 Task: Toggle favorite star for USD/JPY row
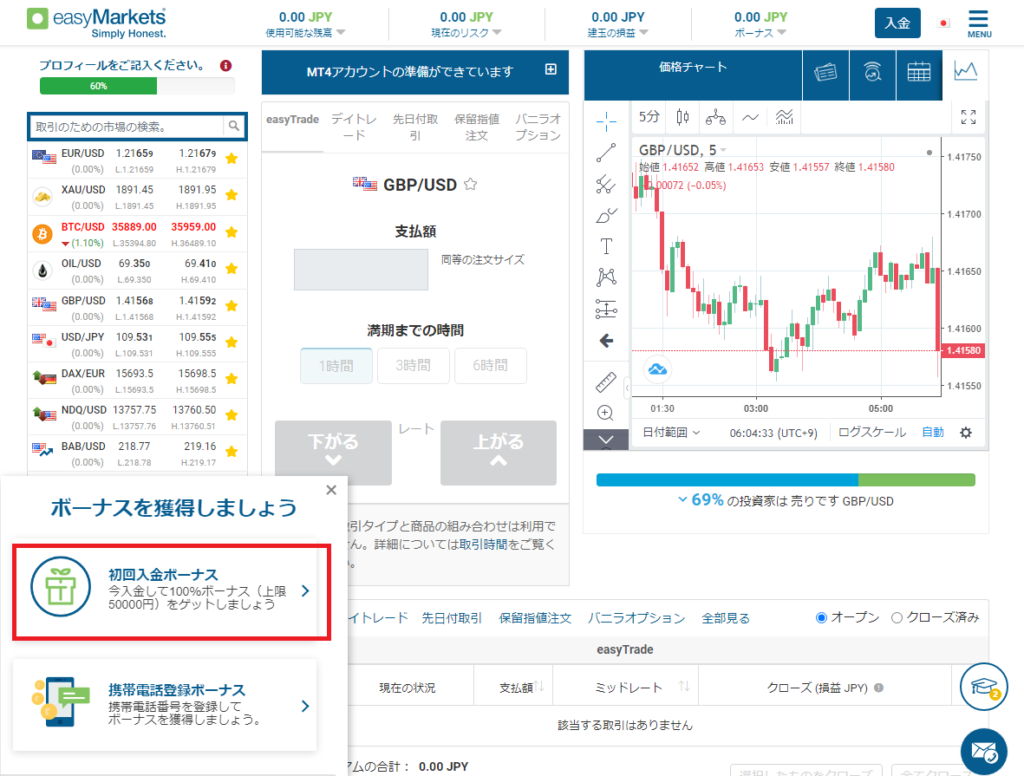(x=231, y=342)
